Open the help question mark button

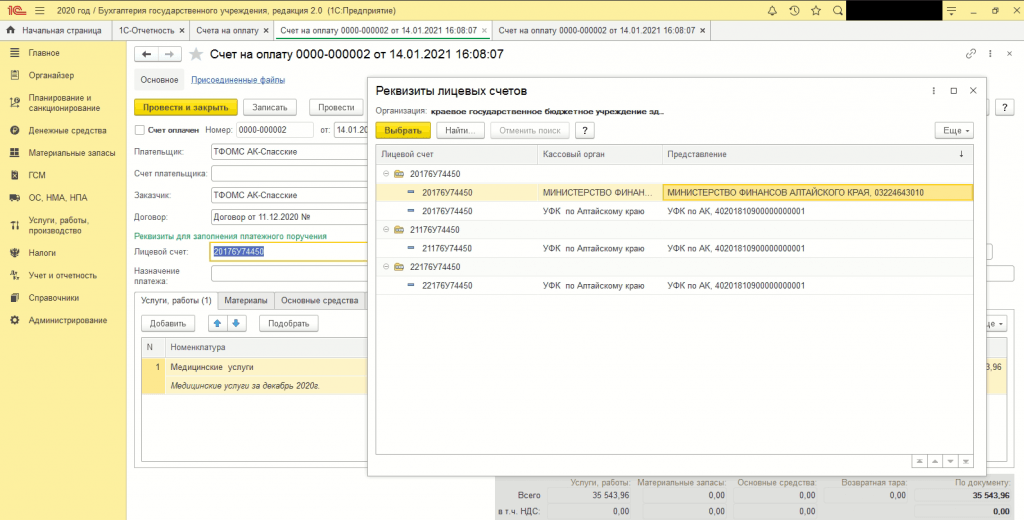click(586, 130)
